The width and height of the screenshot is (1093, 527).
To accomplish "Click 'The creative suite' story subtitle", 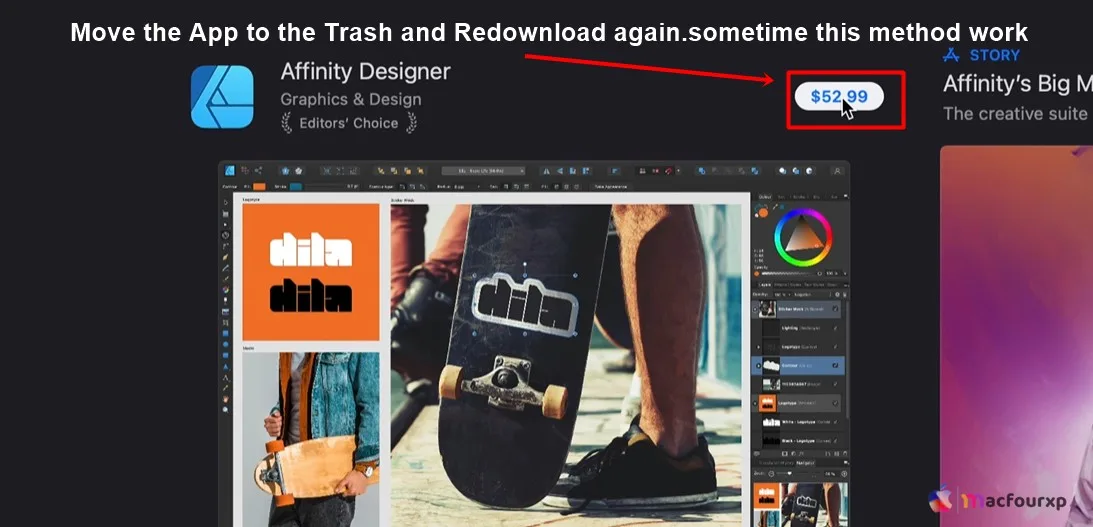I will [1017, 114].
